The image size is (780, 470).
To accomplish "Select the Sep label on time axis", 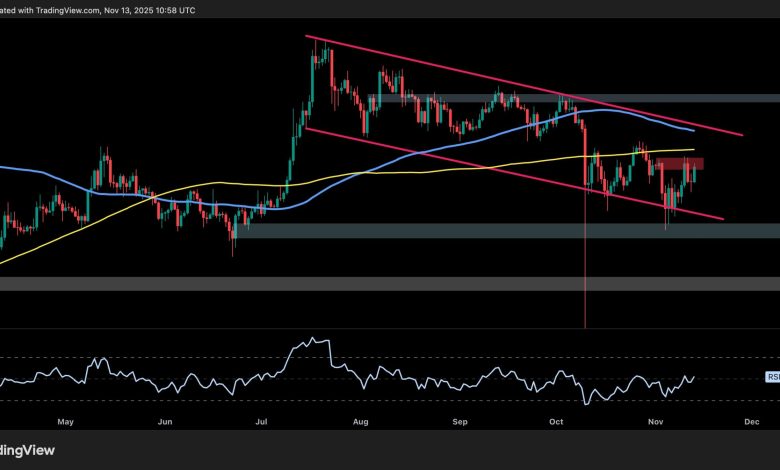I will coord(459,422).
